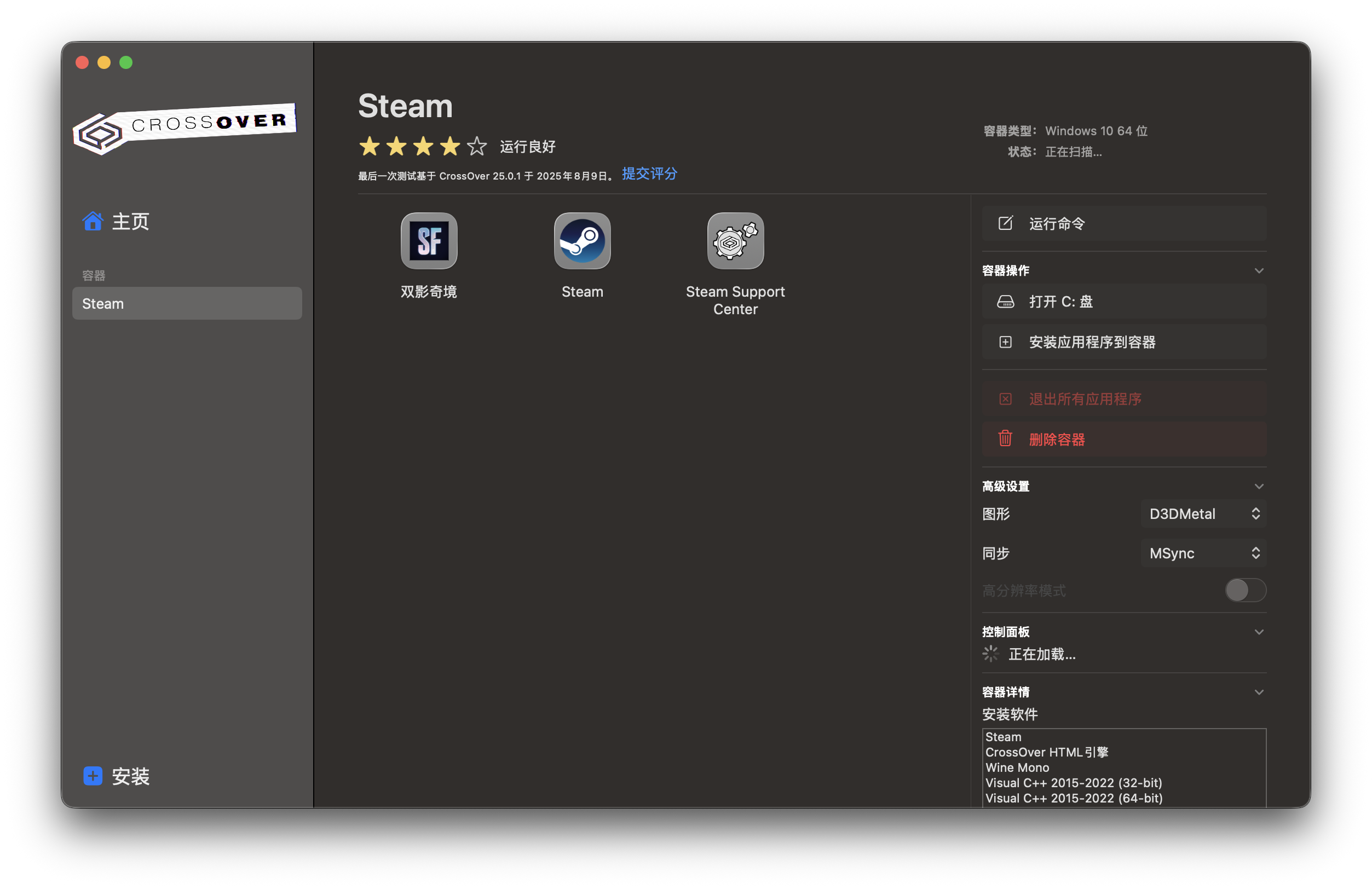This screenshot has height=889, width=1372.
Task: Click the Windows 10 64 位 container type text
Action: (x=1097, y=131)
